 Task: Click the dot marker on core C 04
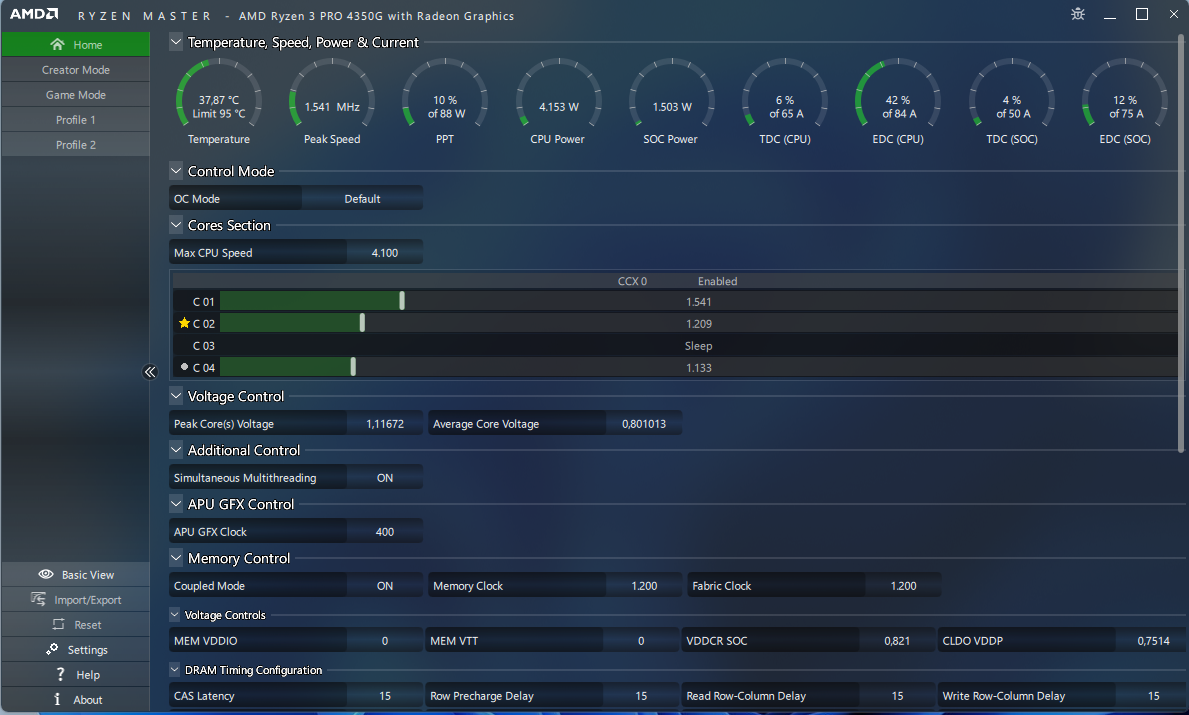point(184,367)
